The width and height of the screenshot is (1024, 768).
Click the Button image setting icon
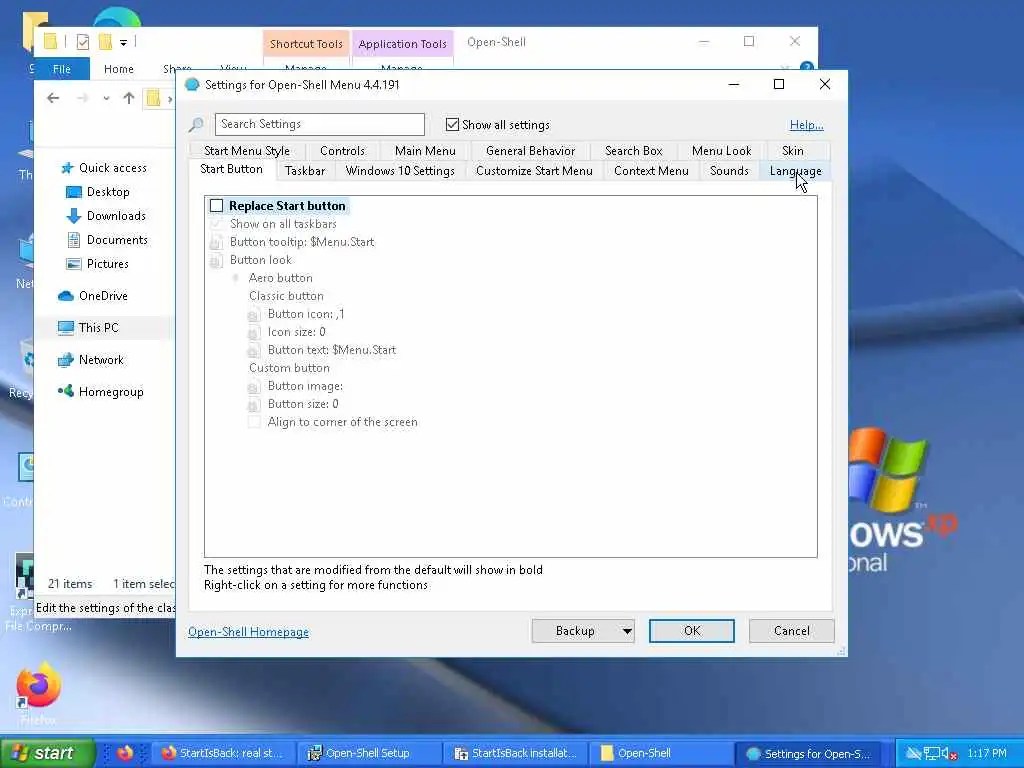(253, 387)
